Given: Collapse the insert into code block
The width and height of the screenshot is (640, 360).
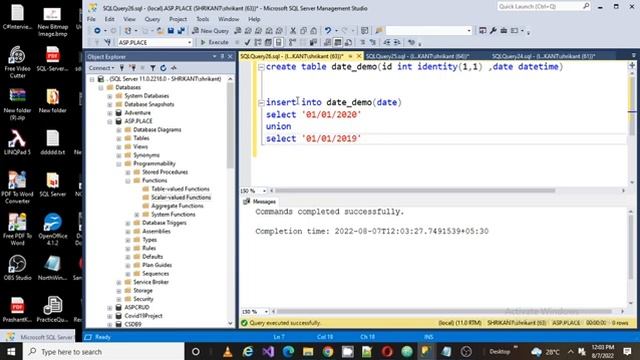Looking at the screenshot, I should 261,103.
